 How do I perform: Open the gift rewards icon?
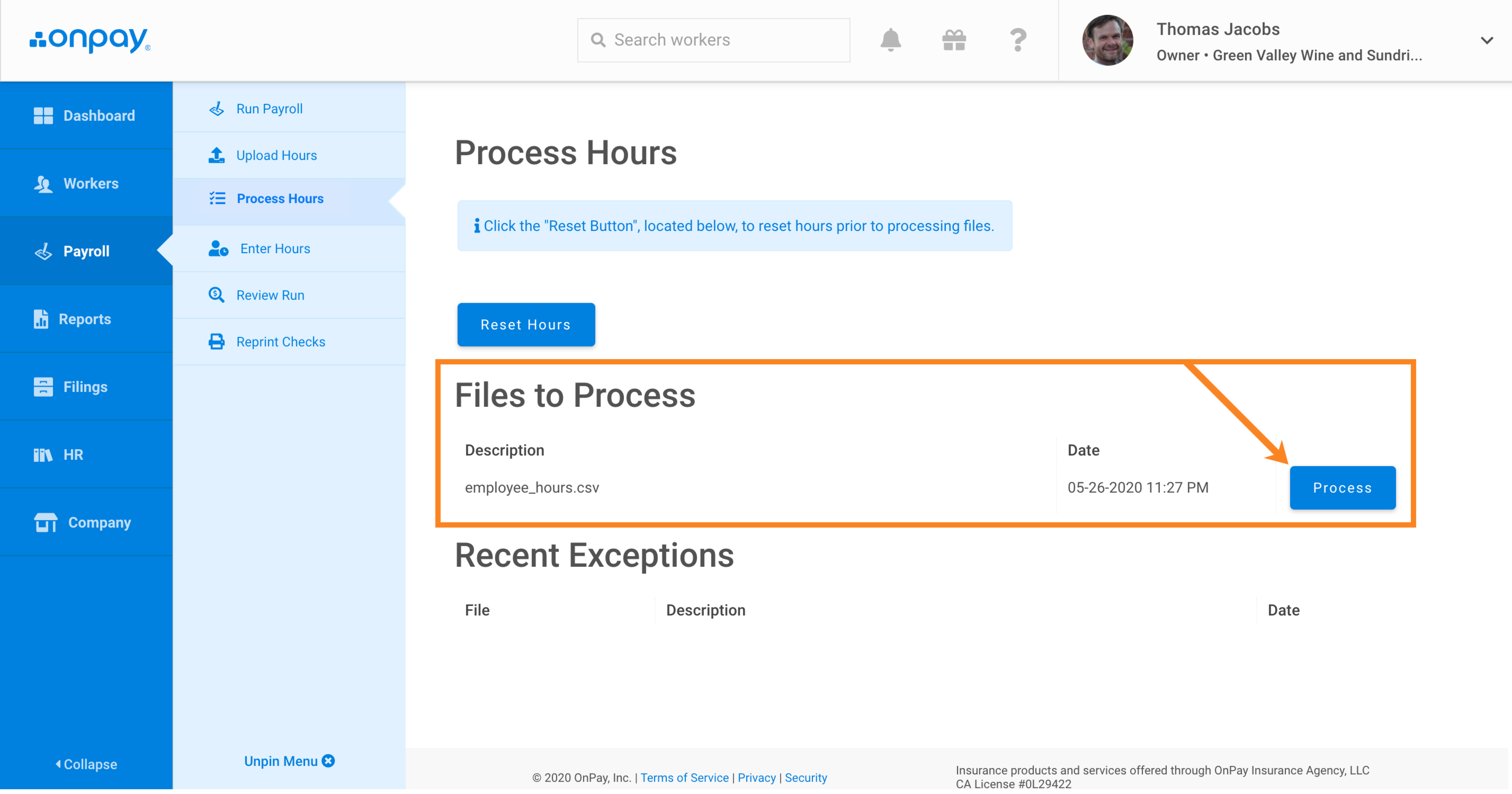[x=954, y=40]
